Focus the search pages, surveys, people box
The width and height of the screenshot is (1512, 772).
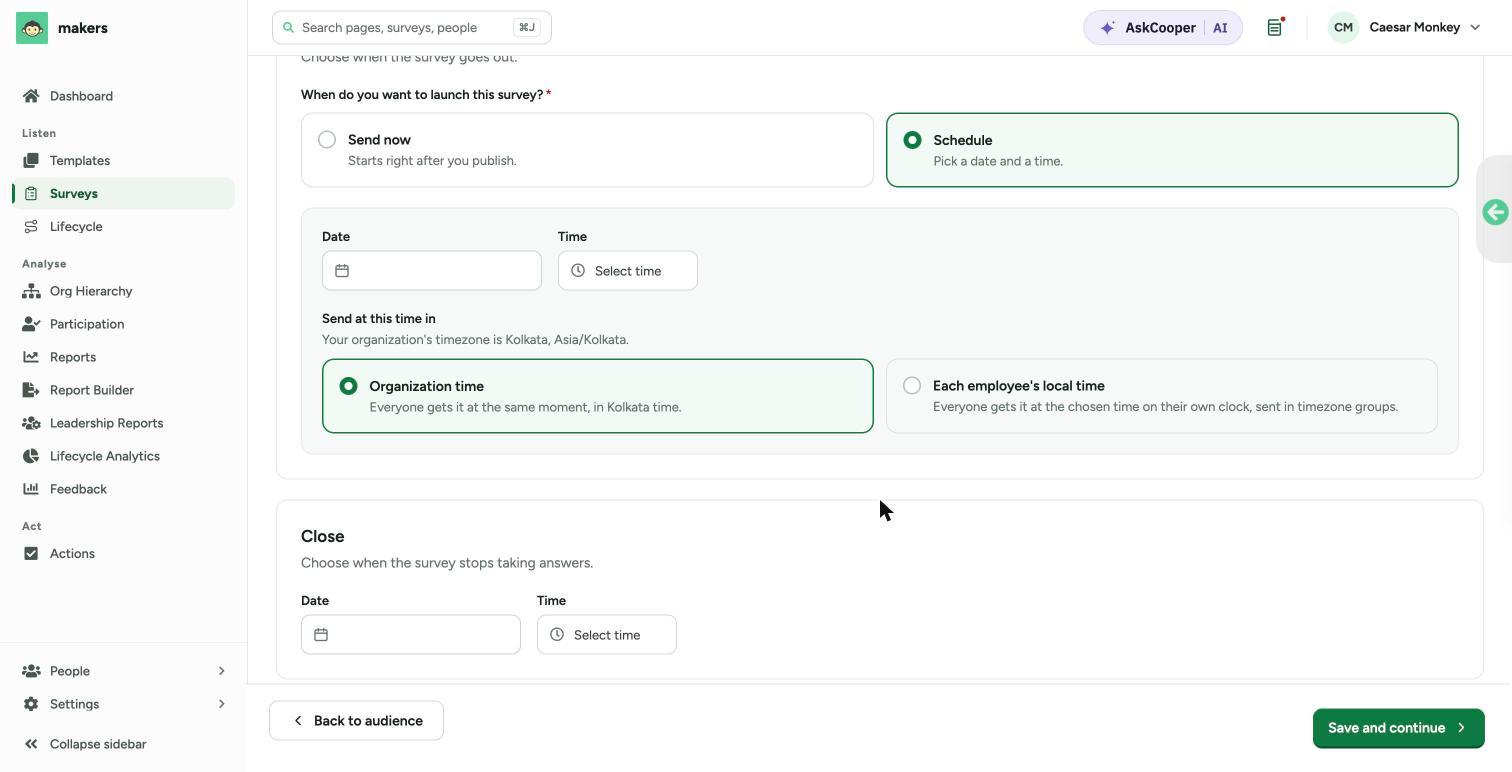412,28
